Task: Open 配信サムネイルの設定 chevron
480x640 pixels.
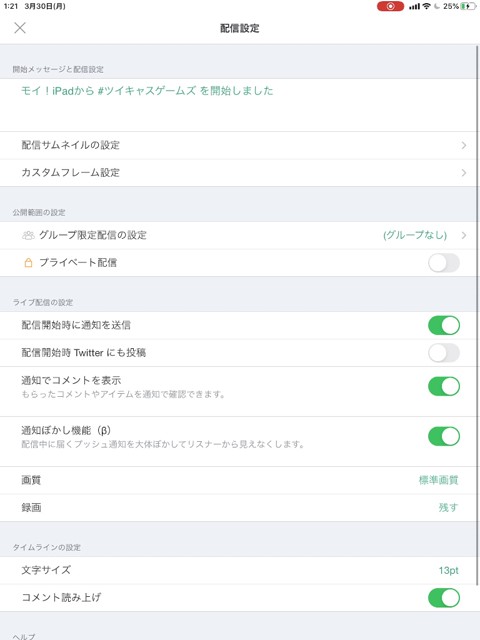Action: [464, 145]
